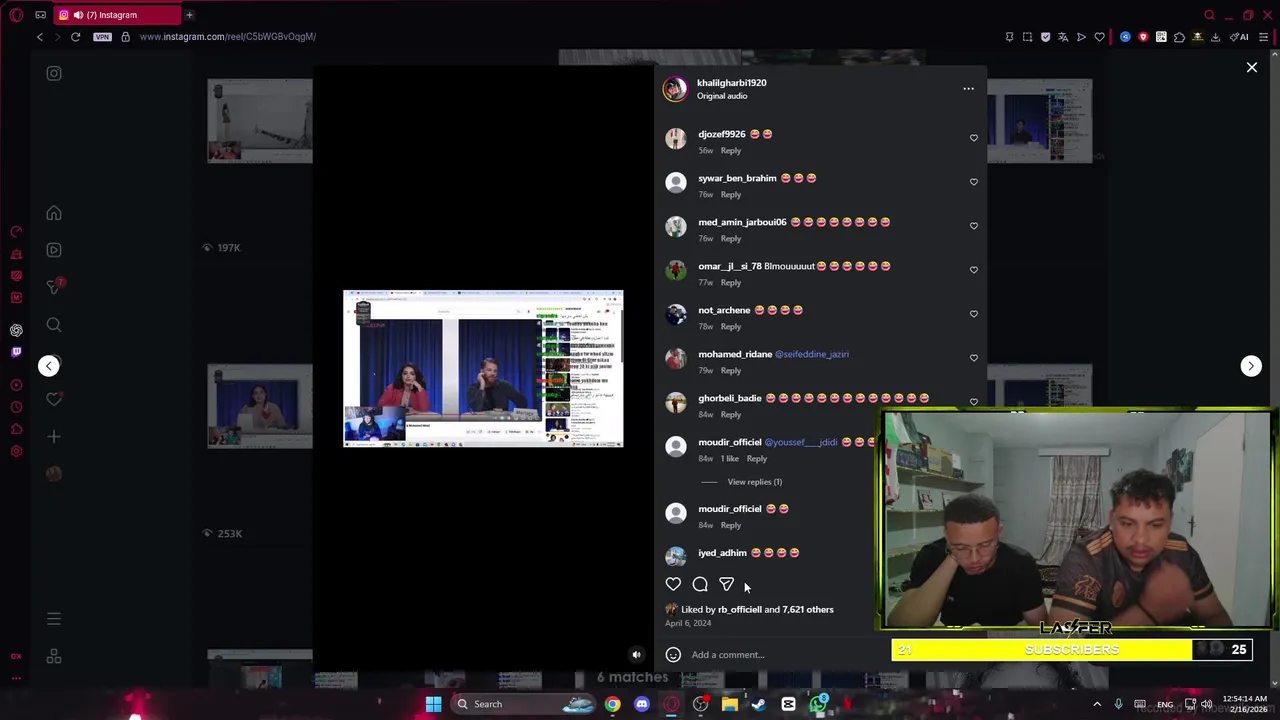Like mohamed_ridane's comment

pos(974,358)
